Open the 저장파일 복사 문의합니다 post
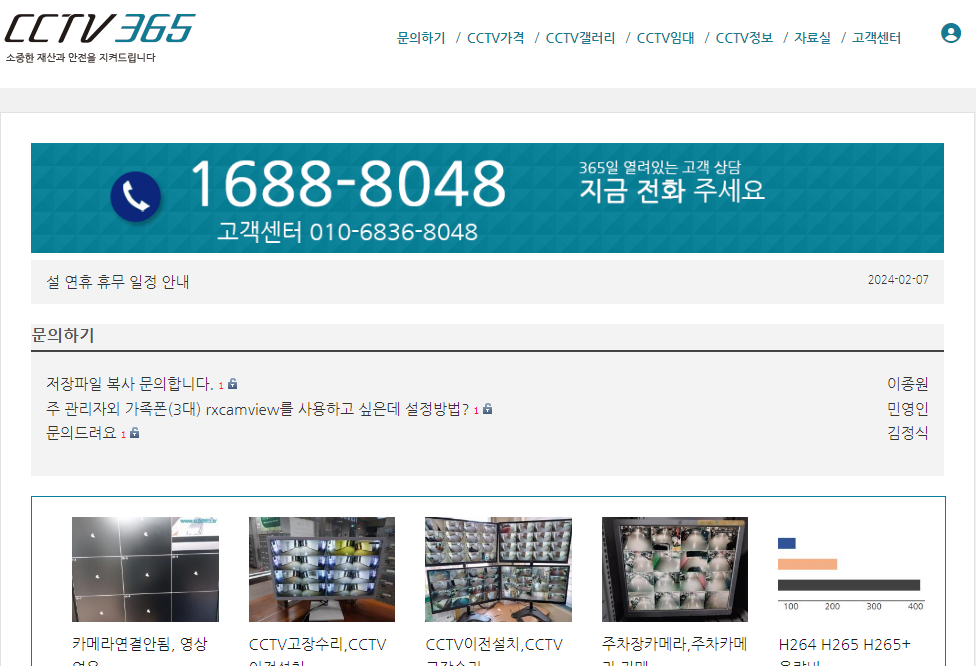976x666 pixels. point(129,384)
